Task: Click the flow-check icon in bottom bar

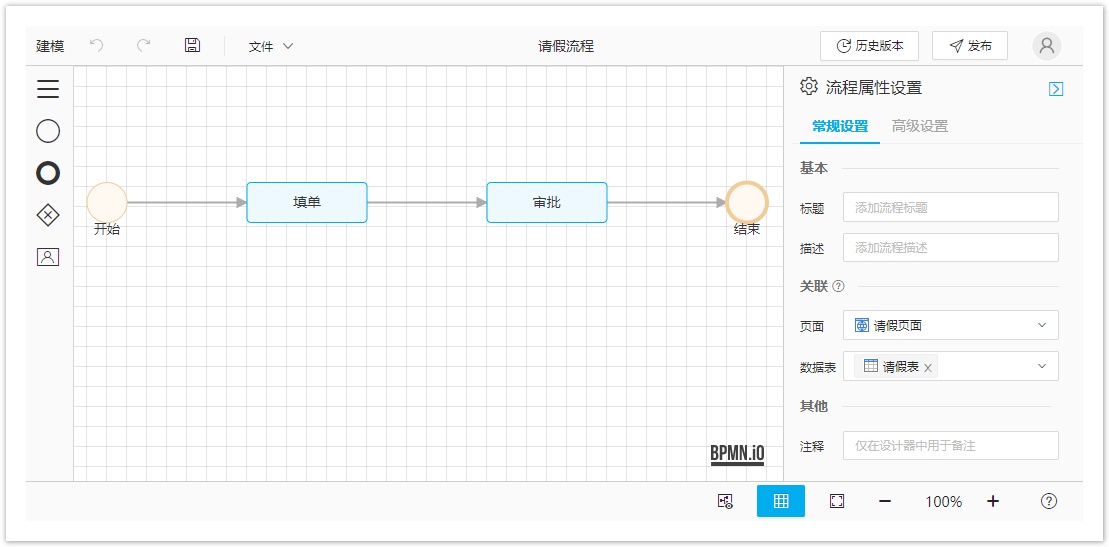Action: pos(725,501)
